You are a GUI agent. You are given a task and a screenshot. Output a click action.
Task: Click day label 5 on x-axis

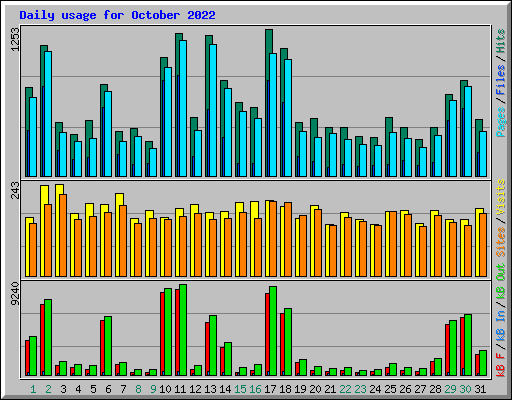pos(93,389)
